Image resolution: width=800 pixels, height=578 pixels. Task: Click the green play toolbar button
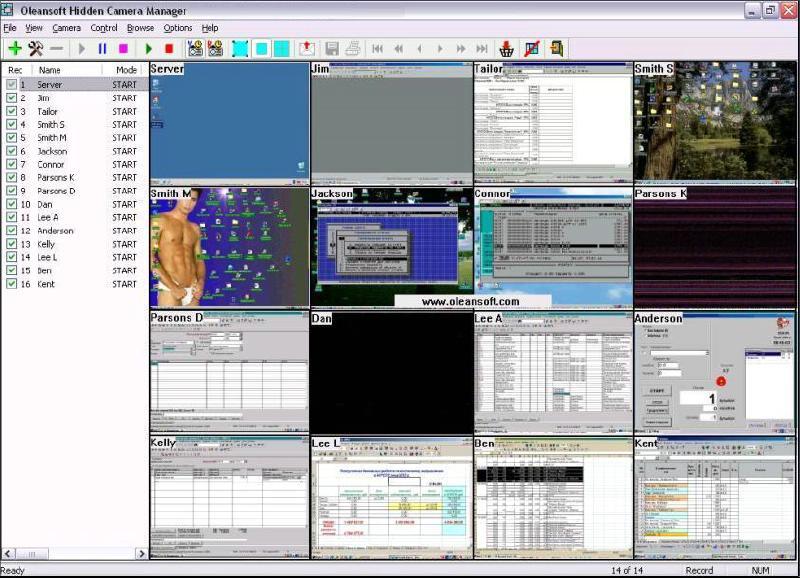[x=148, y=48]
